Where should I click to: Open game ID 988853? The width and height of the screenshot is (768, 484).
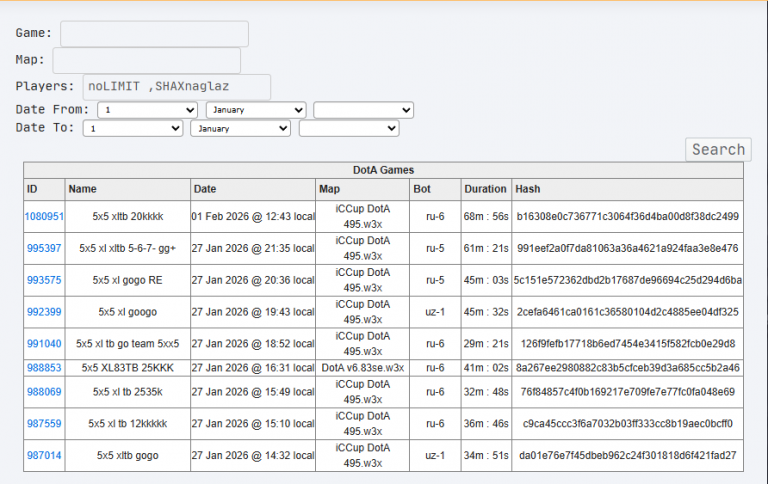[44, 368]
